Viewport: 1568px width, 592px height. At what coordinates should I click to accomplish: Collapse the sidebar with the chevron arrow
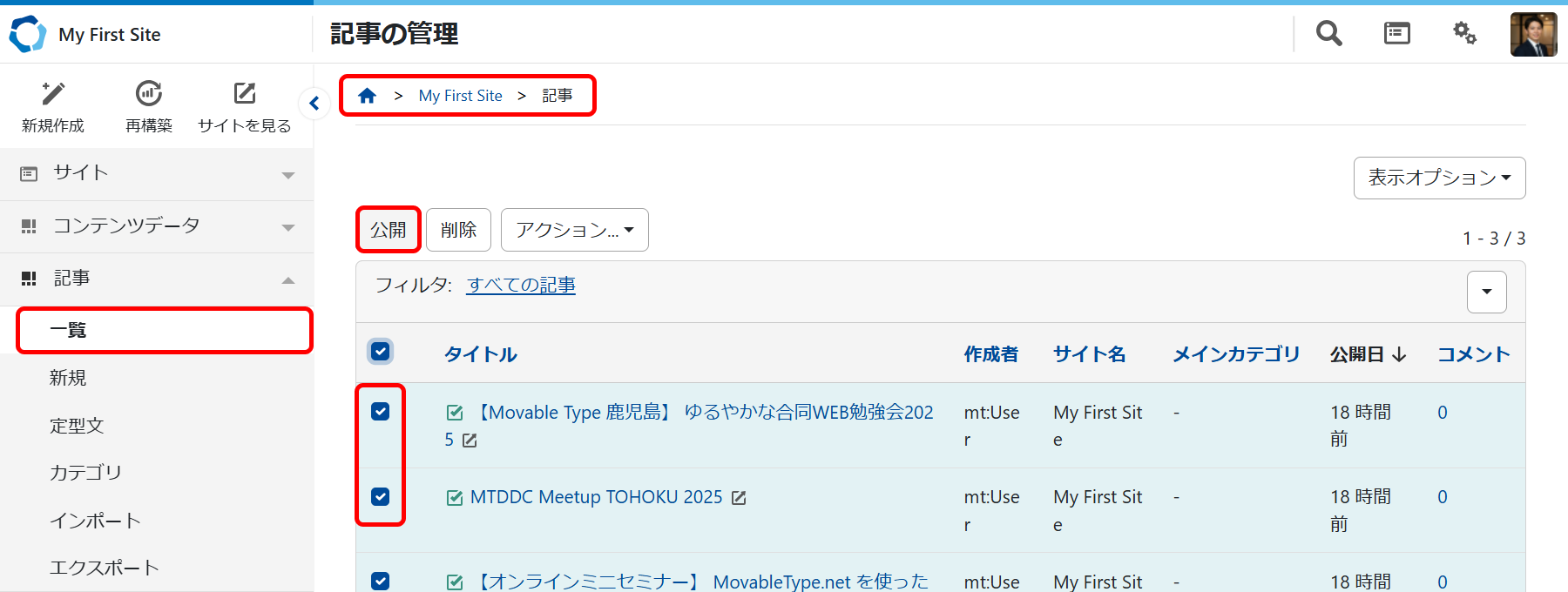[x=314, y=104]
